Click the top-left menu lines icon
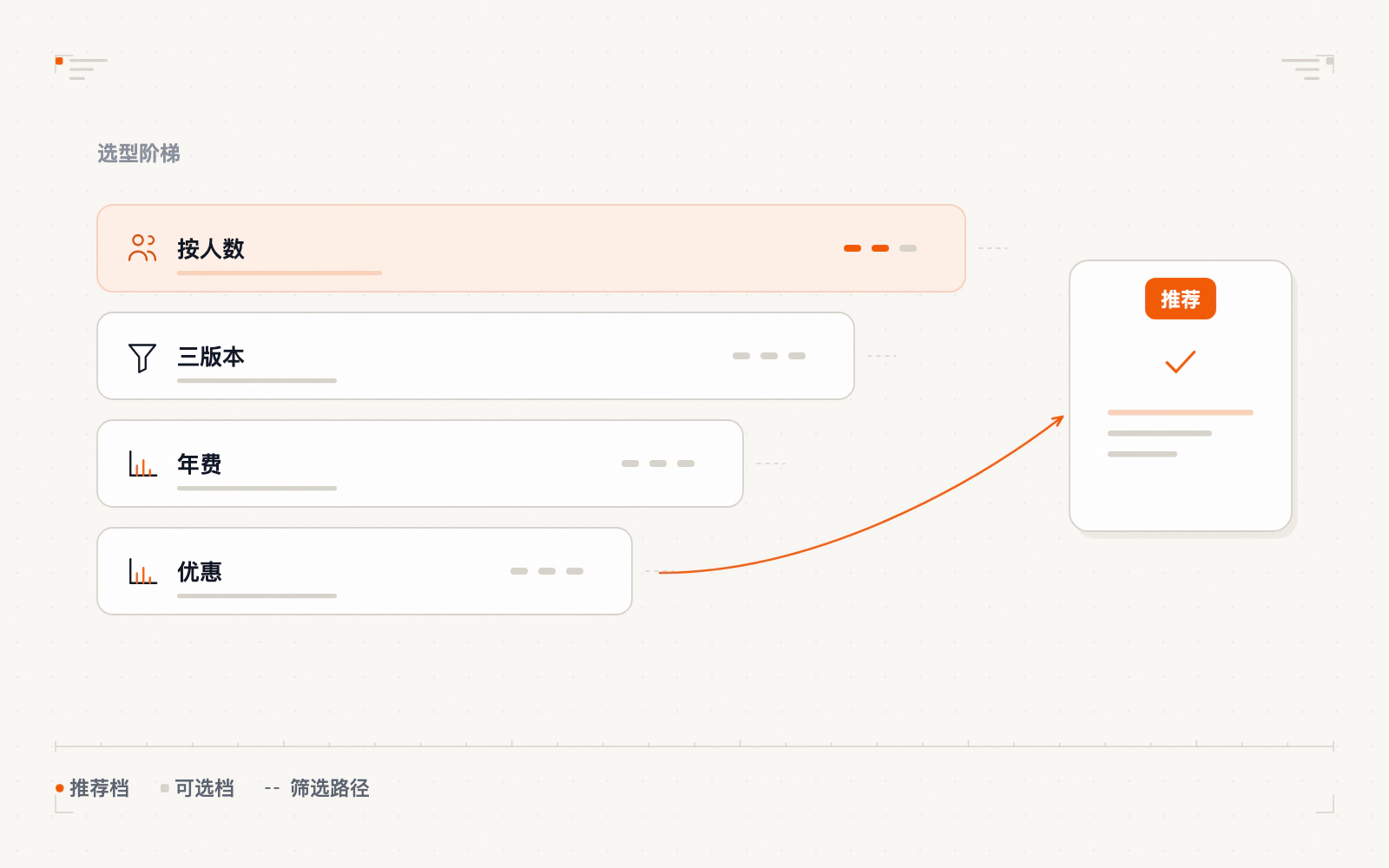This screenshot has height=868, width=1389. pos(82,68)
